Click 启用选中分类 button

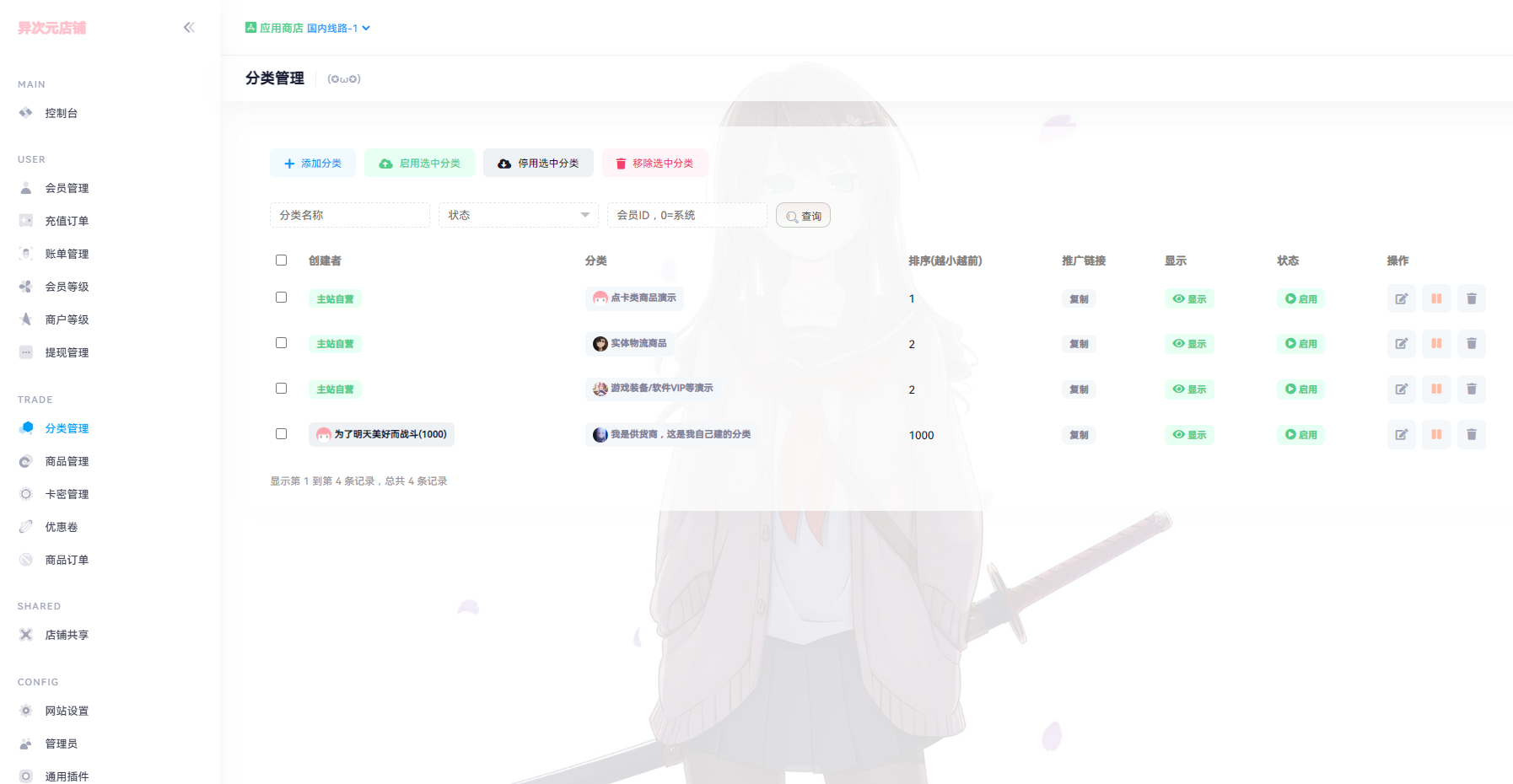click(419, 163)
